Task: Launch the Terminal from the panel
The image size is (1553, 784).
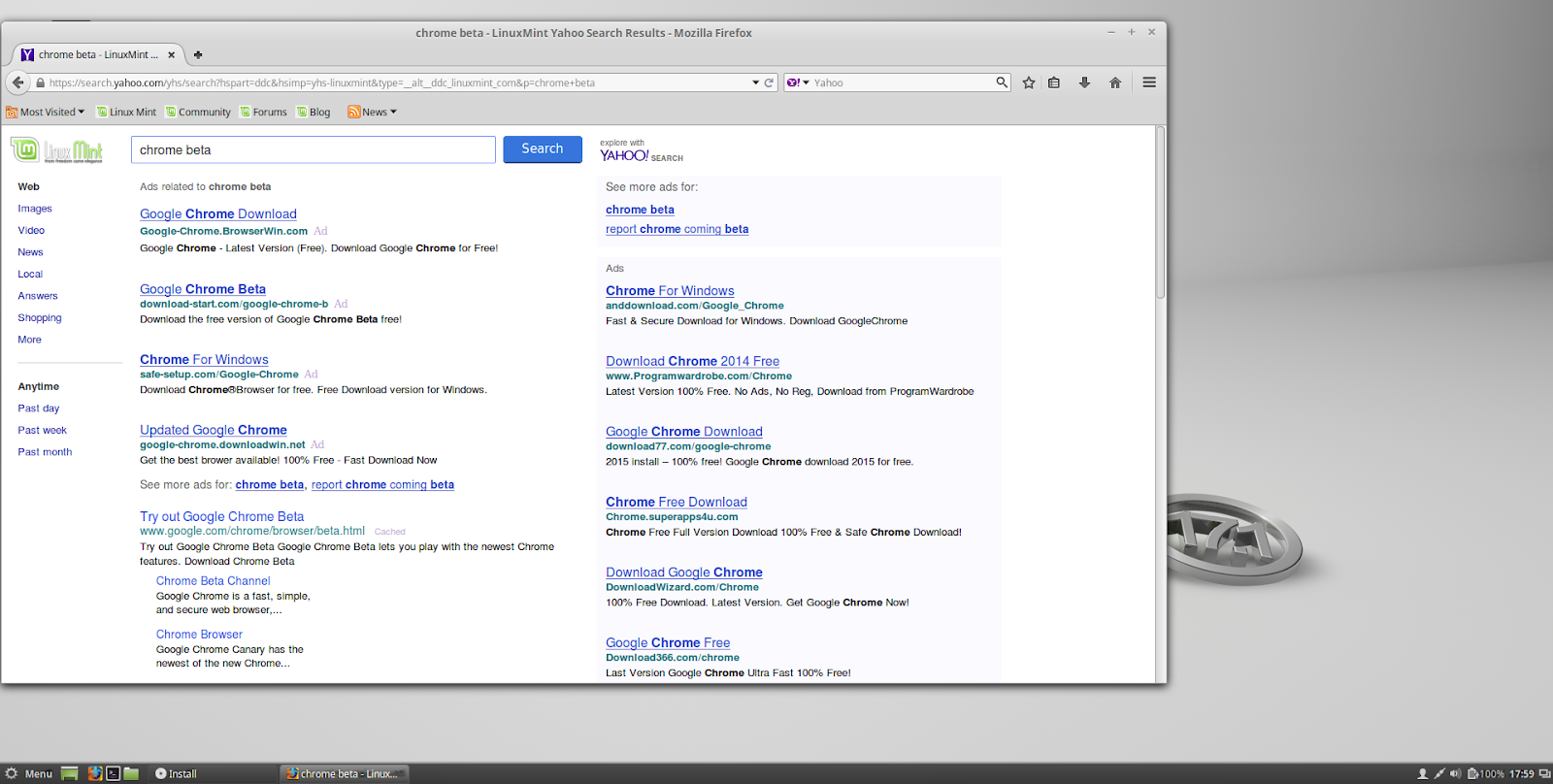Action: click(x=113, y=773)
